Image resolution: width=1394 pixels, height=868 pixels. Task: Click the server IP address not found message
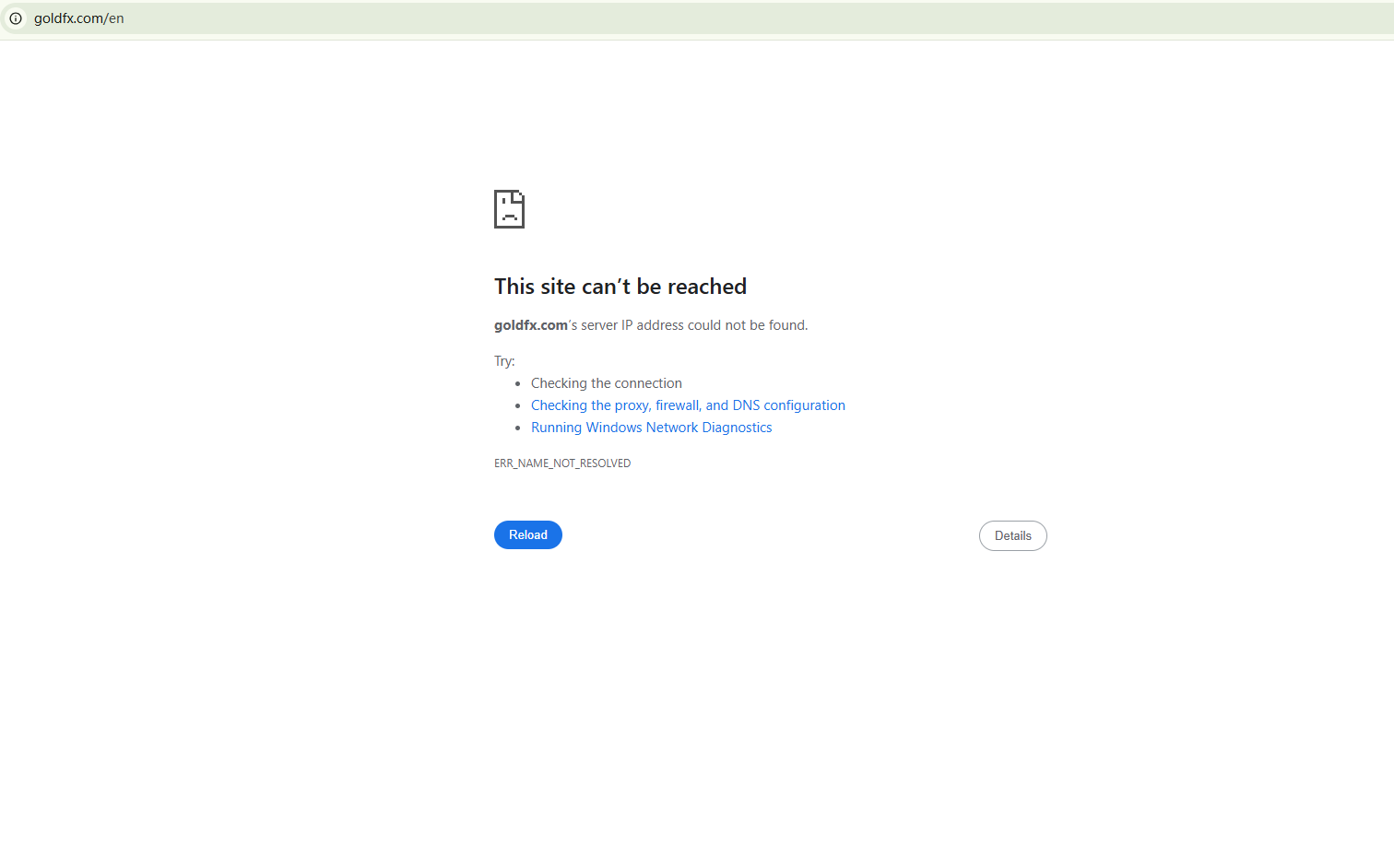pos(651,325)
